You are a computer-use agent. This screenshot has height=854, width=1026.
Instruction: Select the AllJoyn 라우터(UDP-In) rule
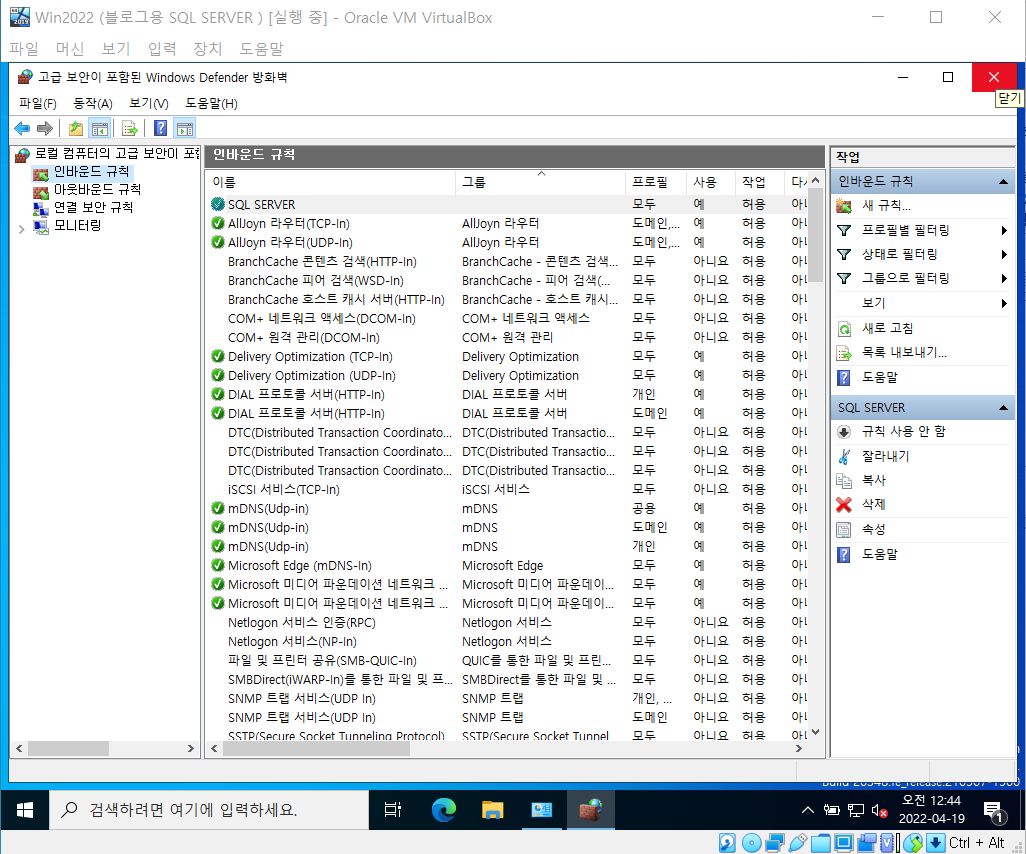tap(290, 243)
